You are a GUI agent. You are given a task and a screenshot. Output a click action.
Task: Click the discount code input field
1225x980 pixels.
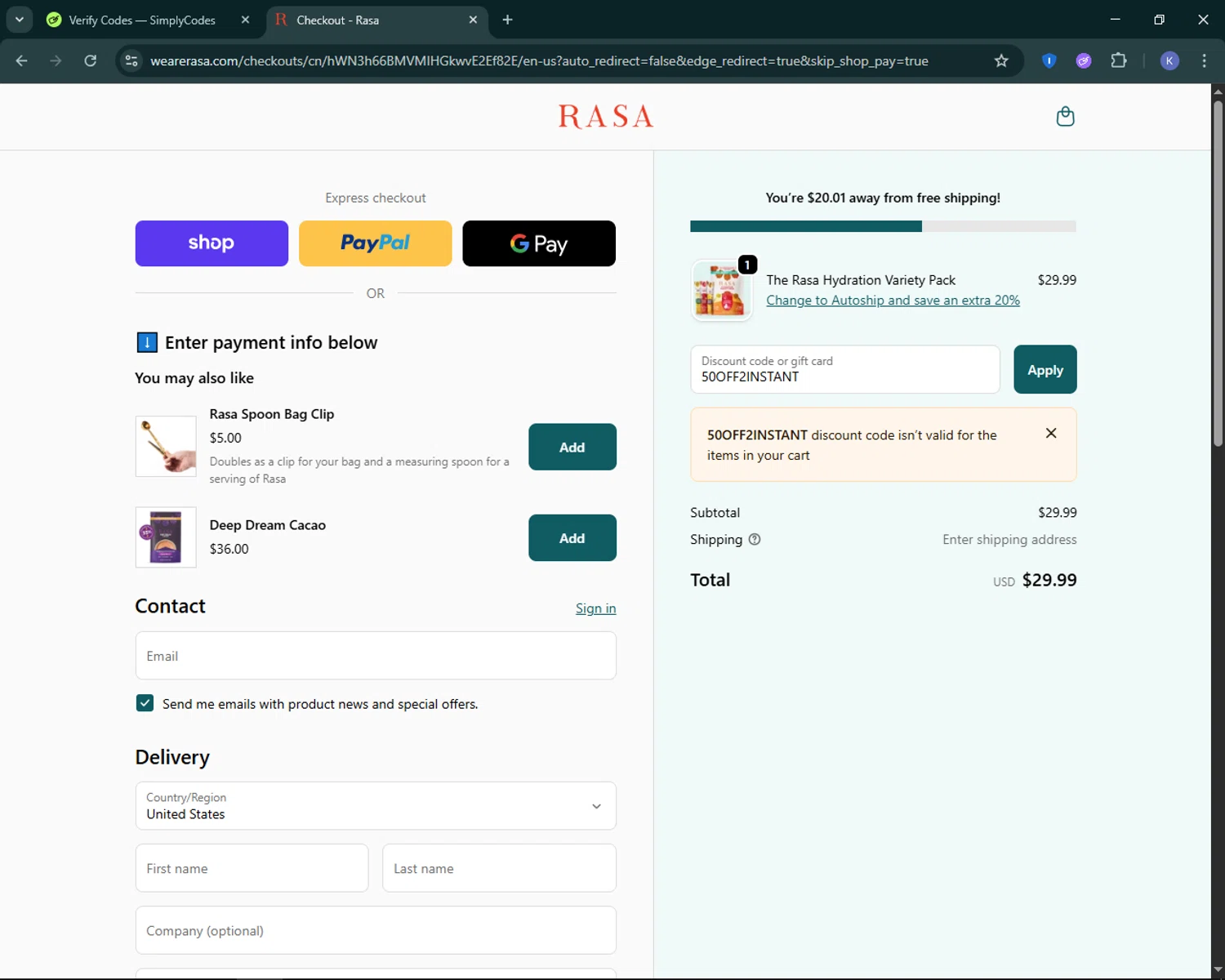click(845, 369)
